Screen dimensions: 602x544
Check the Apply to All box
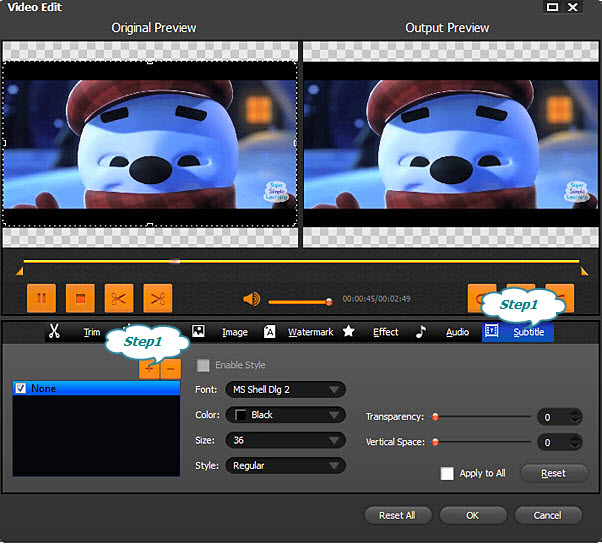(447, 473)
